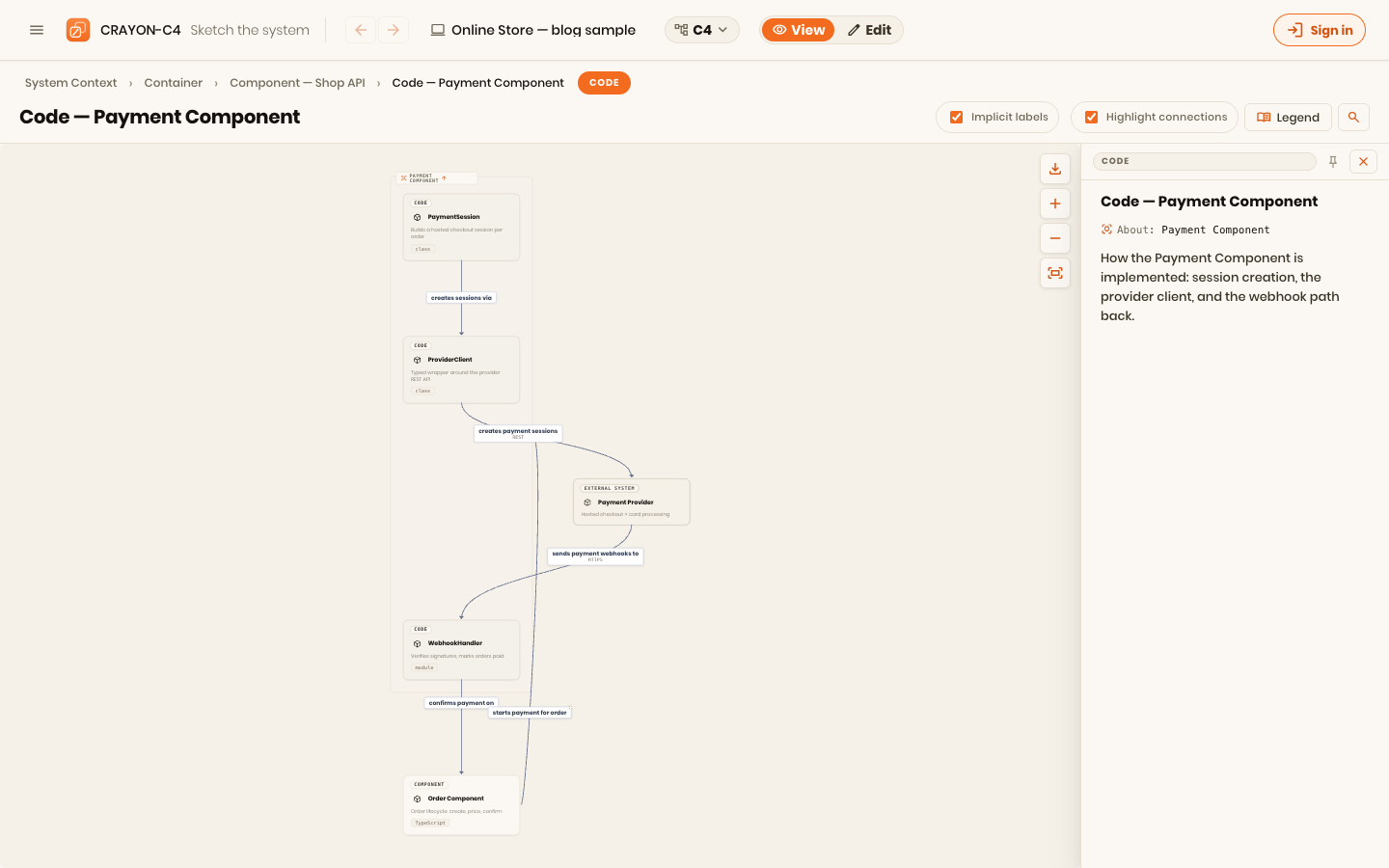Fit the diagram to screen

pos(1055,273)
